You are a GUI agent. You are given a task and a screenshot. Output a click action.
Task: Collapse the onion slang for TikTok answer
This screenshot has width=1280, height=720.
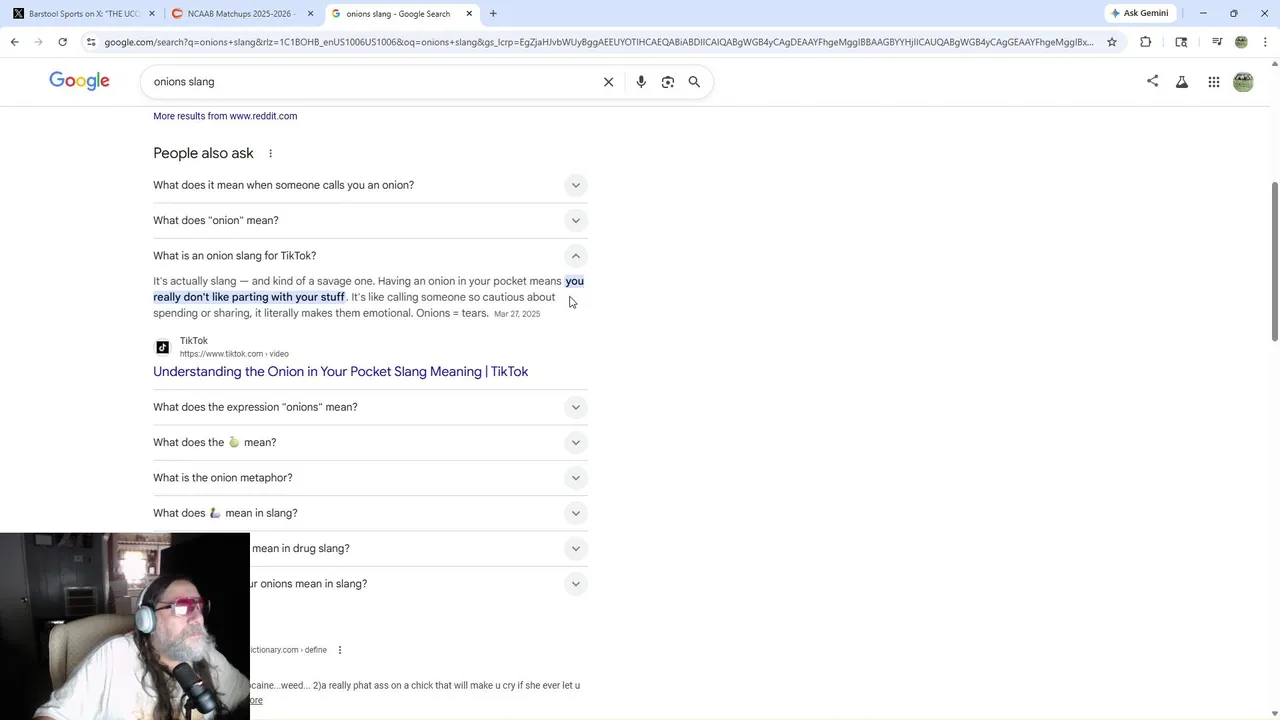click(575, 256)
